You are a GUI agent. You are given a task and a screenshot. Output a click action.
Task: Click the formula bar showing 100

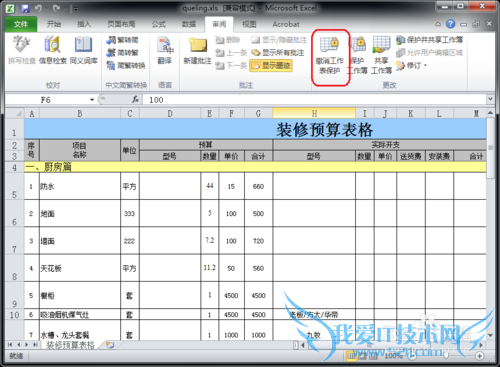click(x=314, y=99)
